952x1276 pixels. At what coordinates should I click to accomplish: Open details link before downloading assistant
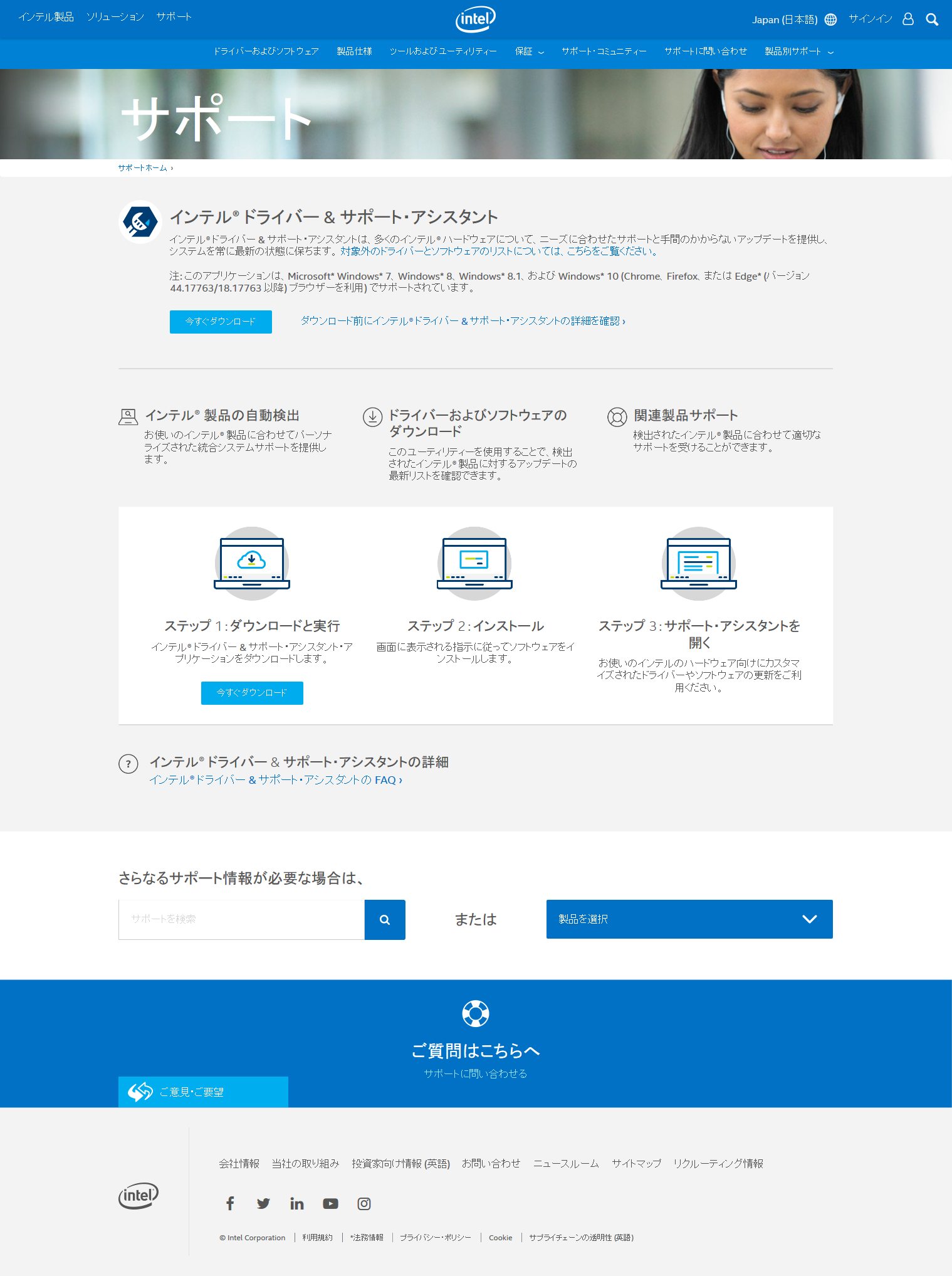463,321
